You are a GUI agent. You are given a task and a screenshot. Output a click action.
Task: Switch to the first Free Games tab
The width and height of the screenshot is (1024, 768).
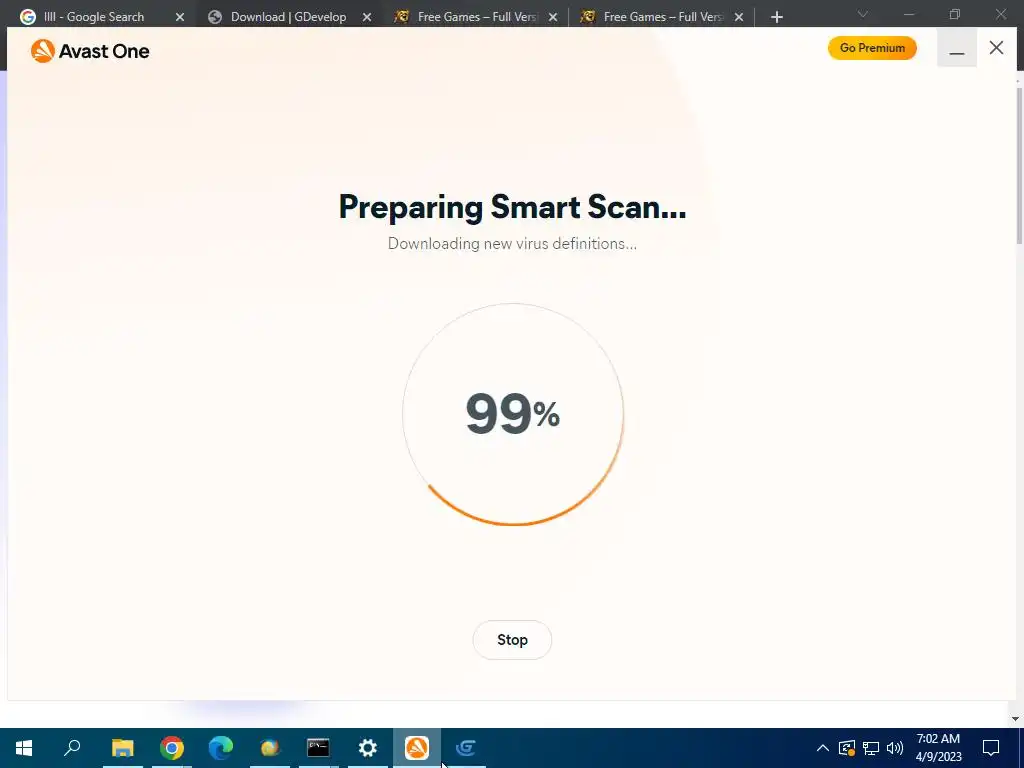tap(476, 17)
